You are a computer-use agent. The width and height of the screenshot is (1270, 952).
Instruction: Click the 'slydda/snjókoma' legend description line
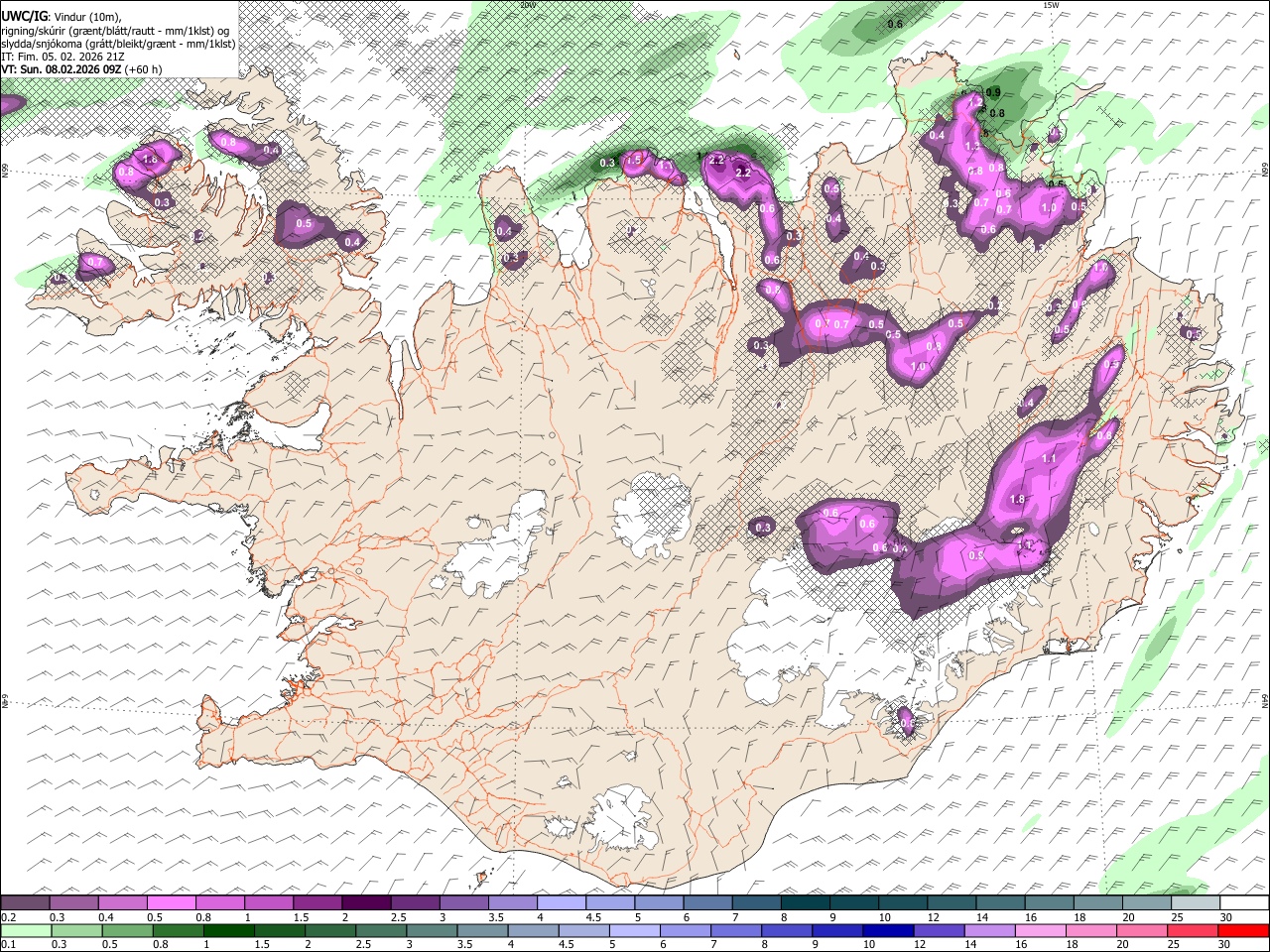(x=118, y=44)
